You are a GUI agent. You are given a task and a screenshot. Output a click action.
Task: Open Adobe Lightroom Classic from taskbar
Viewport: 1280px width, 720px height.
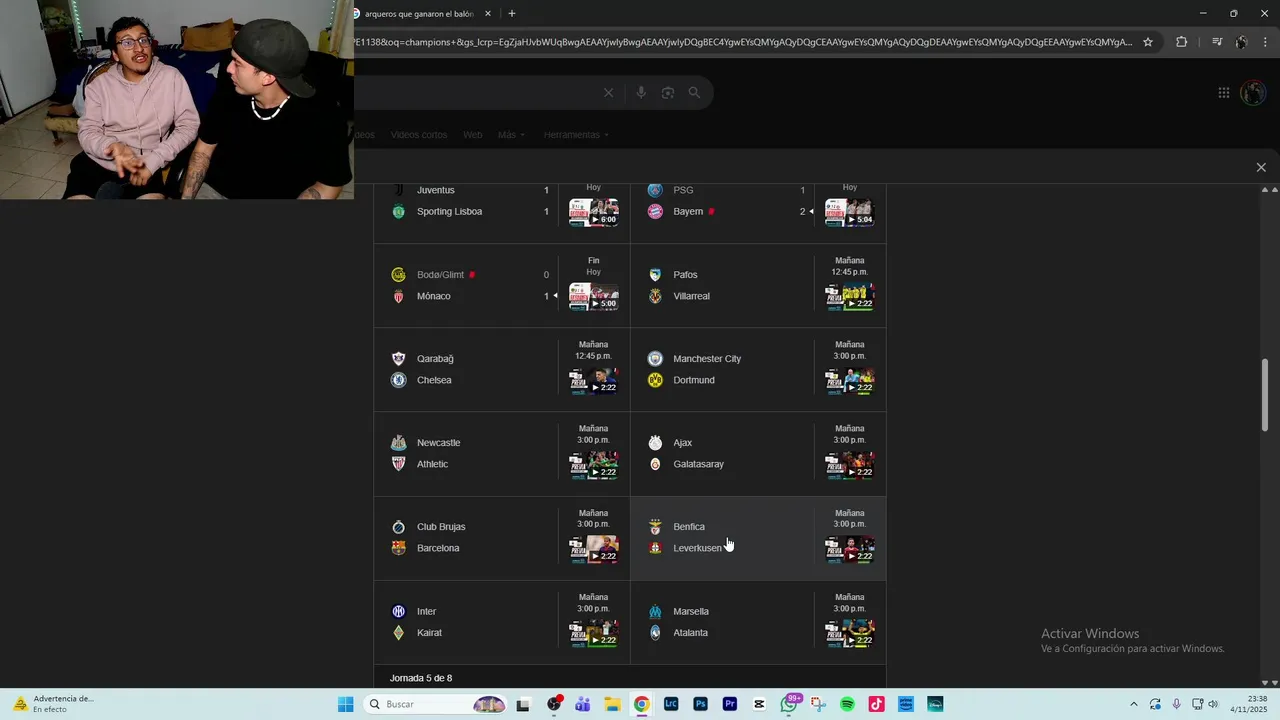click(x=671, y=704)
